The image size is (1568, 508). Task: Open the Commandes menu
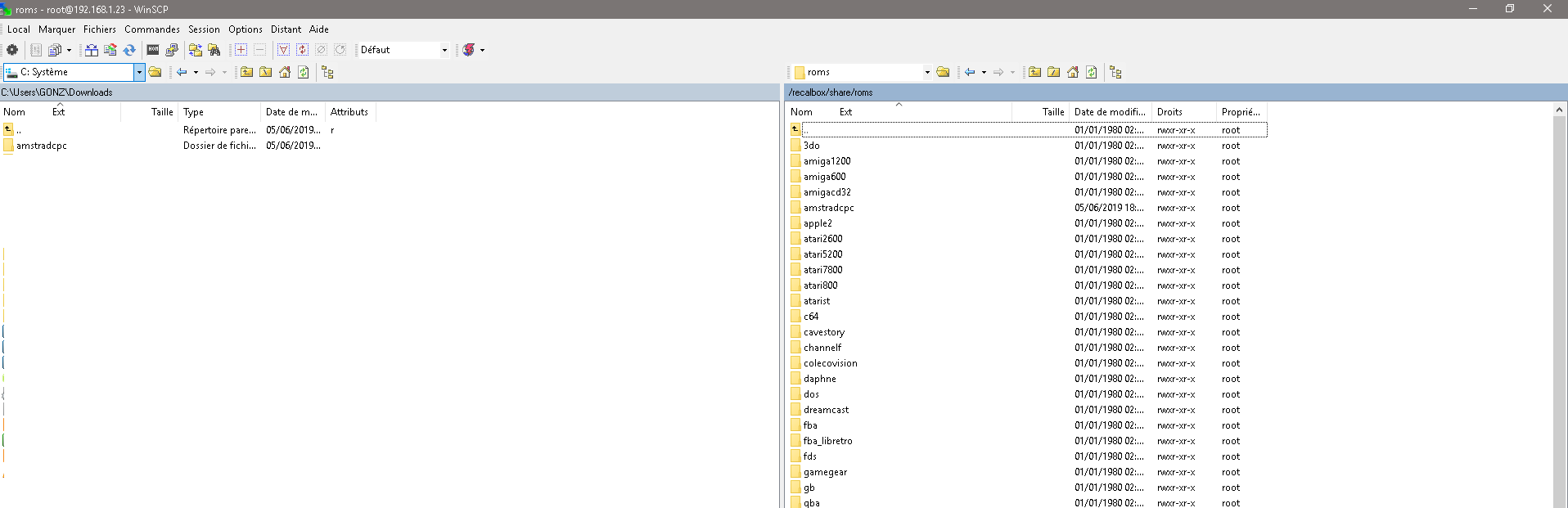click(152, 29)
